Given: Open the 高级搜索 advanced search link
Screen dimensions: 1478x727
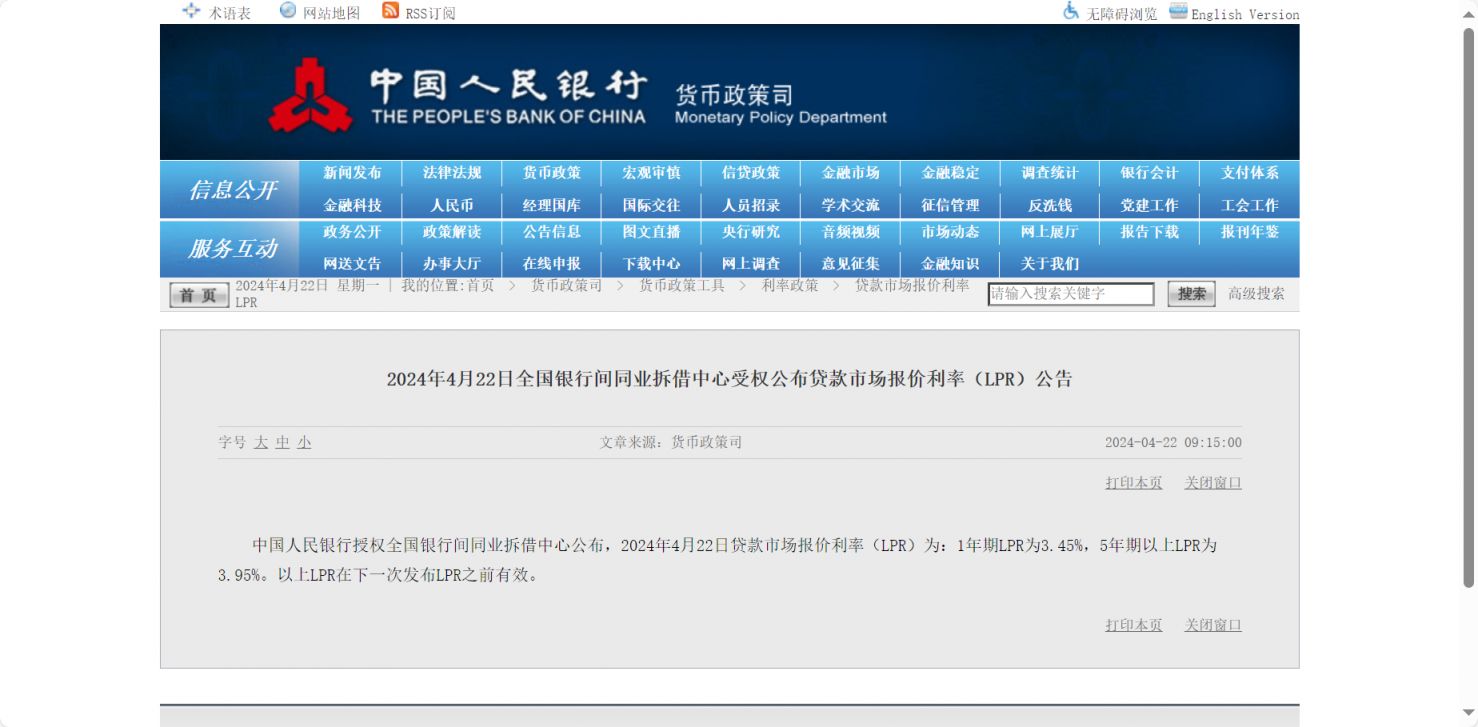Looking at the screenshot, I should tap(1256, 294).
